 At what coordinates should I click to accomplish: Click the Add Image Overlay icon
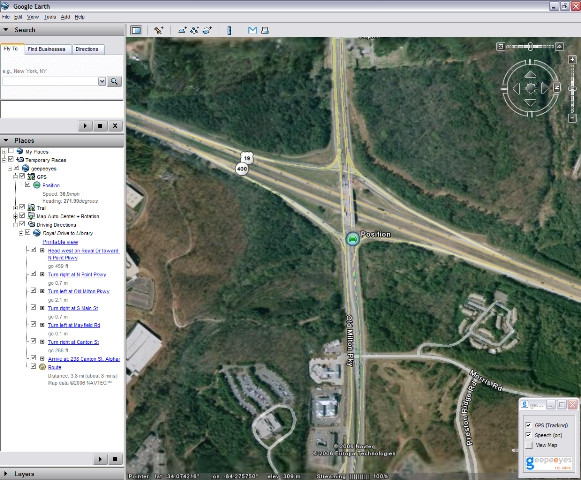click(207, 30)
